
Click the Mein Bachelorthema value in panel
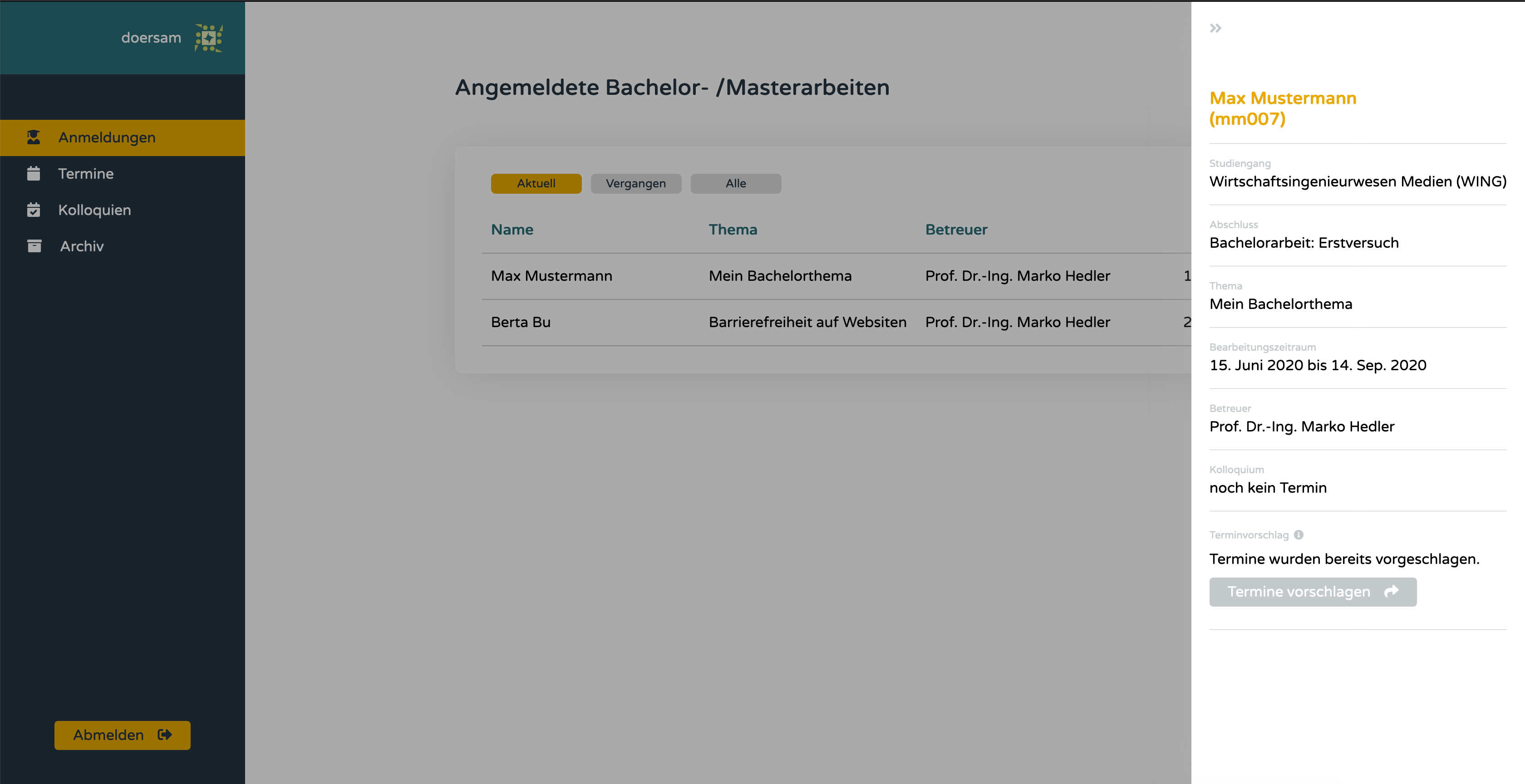pyautogui.click(x=1281, y=304)
